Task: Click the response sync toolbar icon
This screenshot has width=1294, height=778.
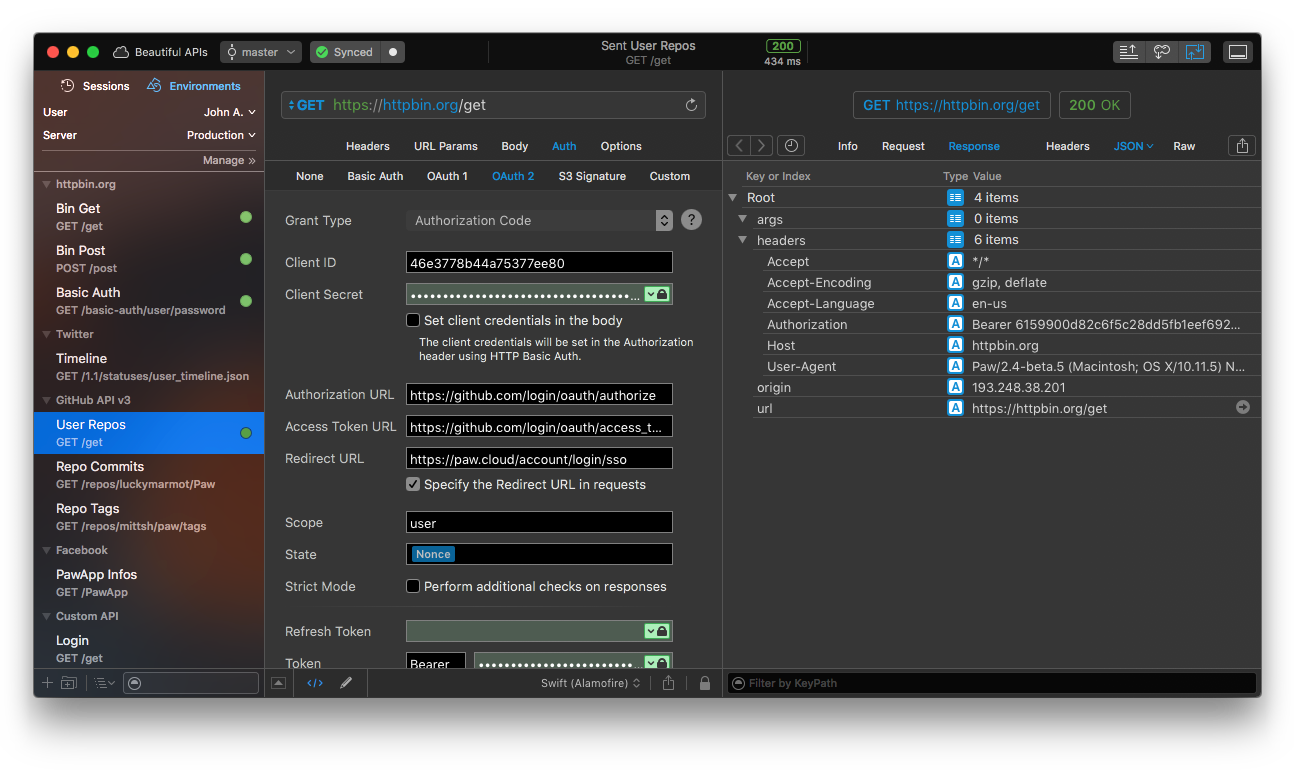Action: [x=1194, y=52]
